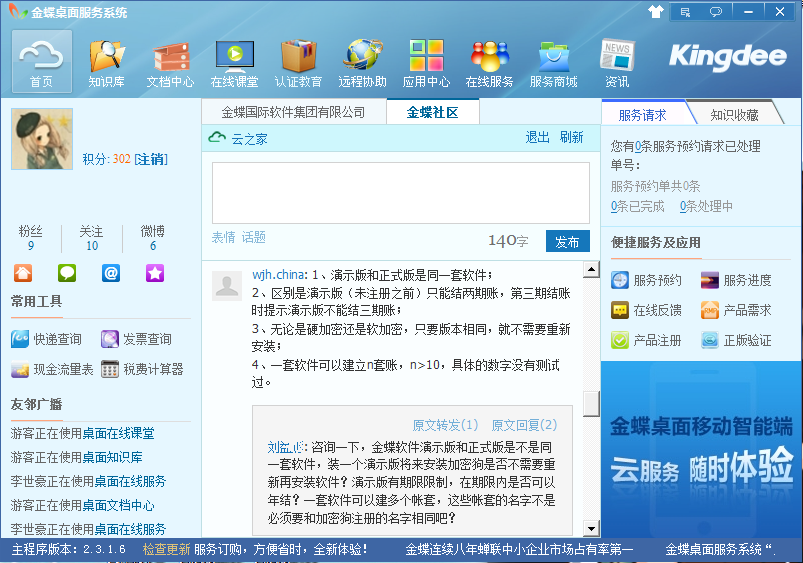The width and height of the screenshot is (803, 563).
Task: Open 服务进度 service progress
Action: click(736, 280)
